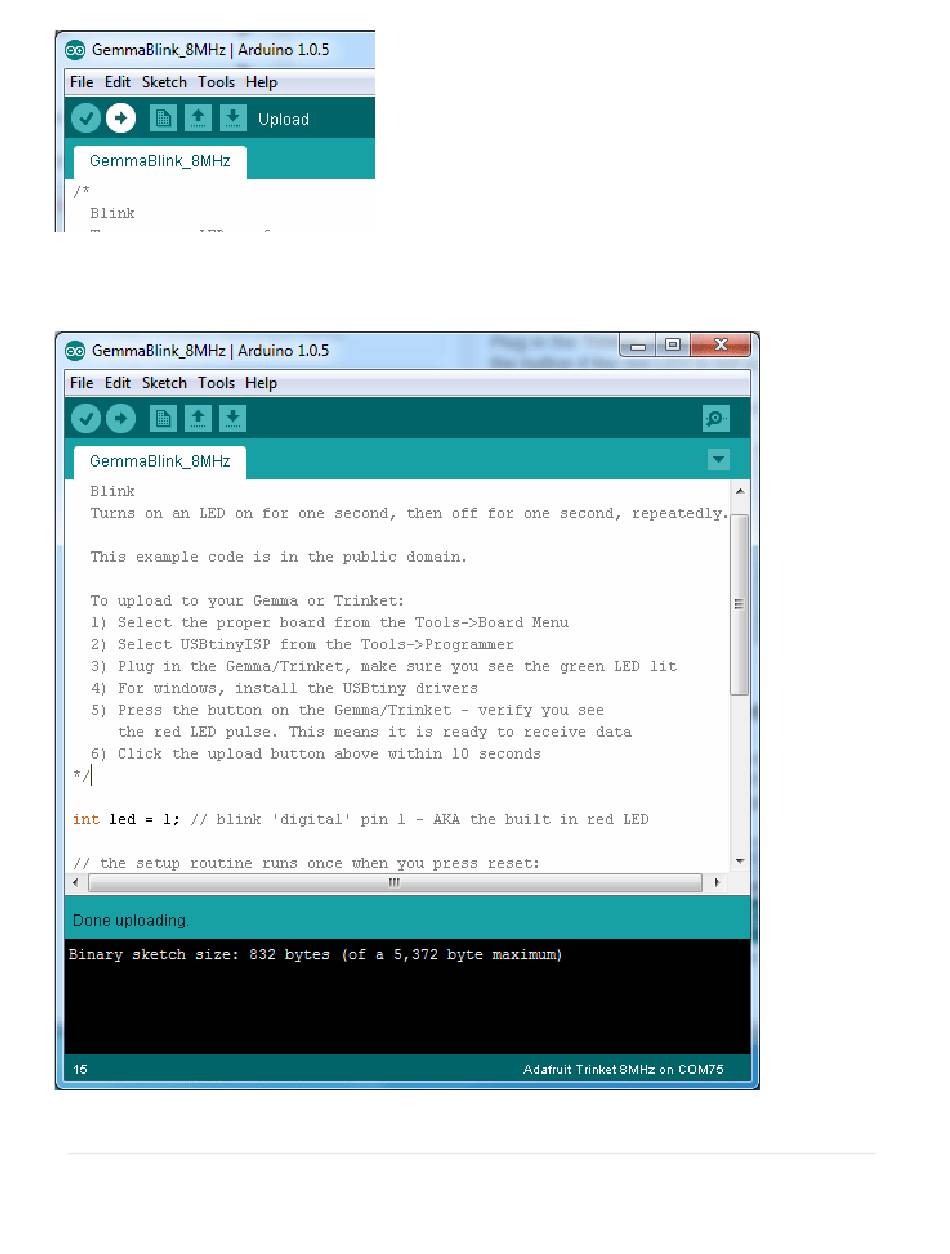
Task: Click 'the red LED pulse' comment line
Action: pyautogui.click(x=375, y=732)
